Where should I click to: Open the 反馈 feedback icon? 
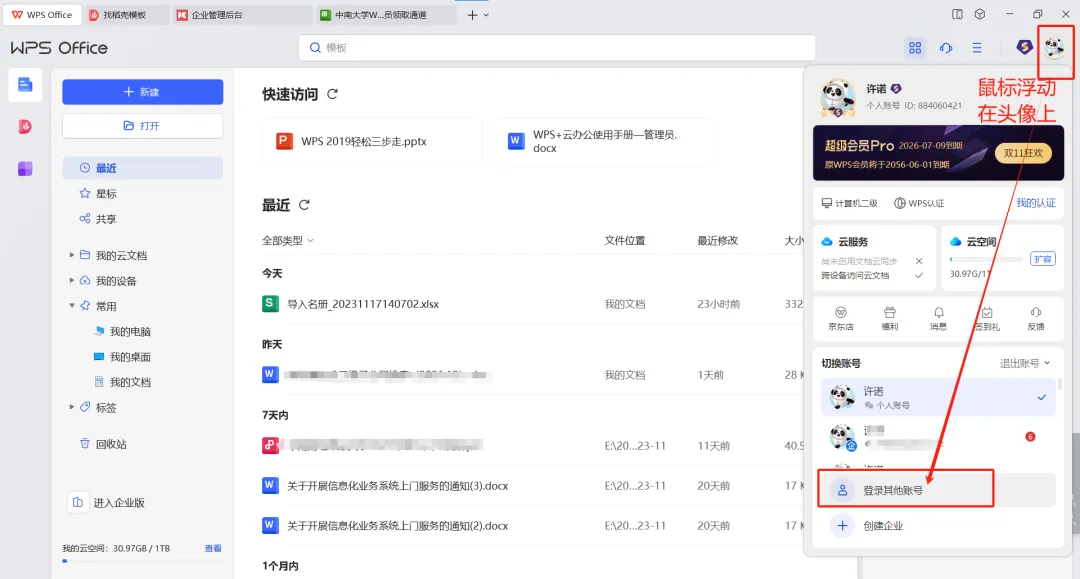[1035, 319]
